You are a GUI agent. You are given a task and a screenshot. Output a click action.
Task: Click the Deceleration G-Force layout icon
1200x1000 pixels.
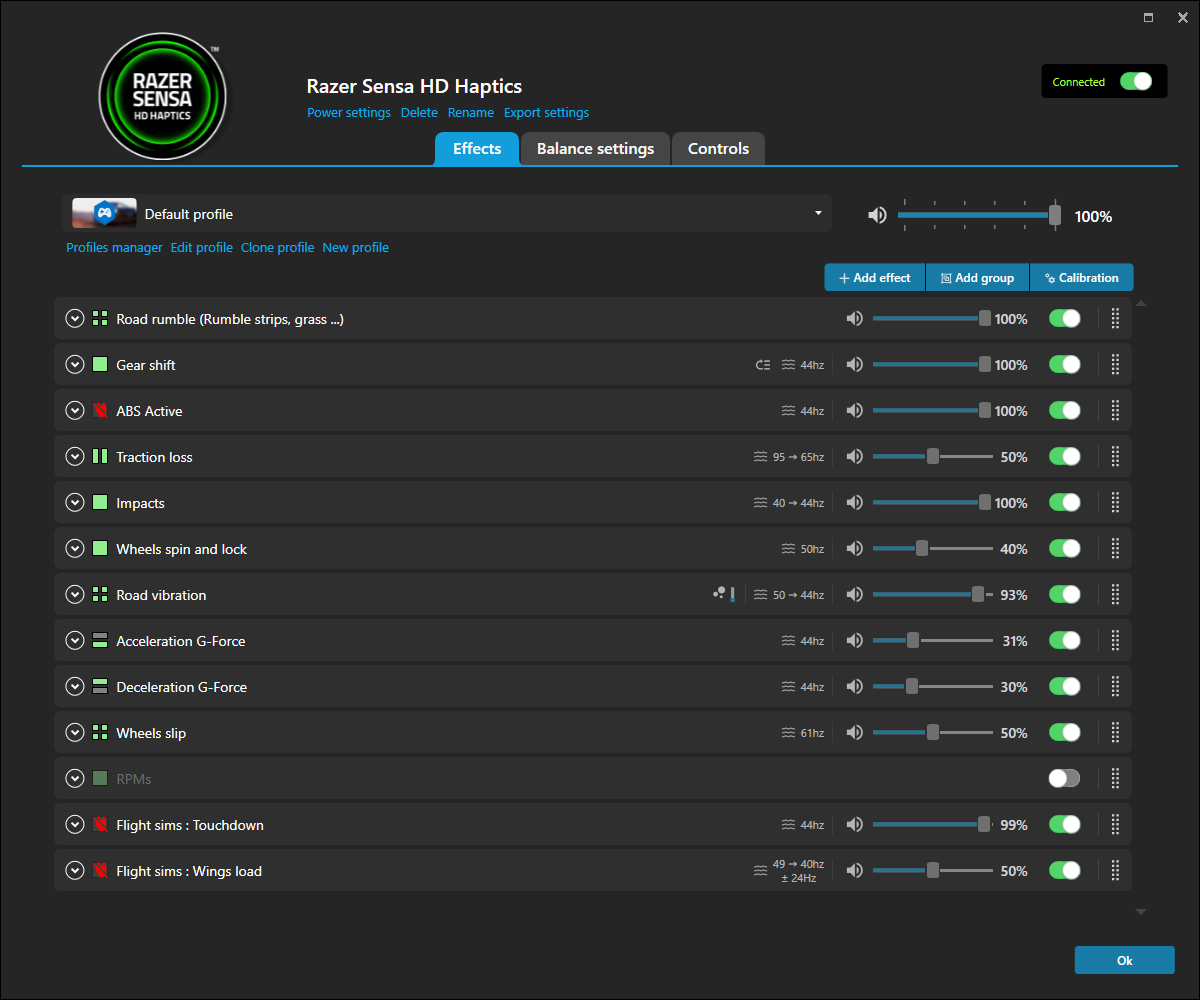(100, 687)
